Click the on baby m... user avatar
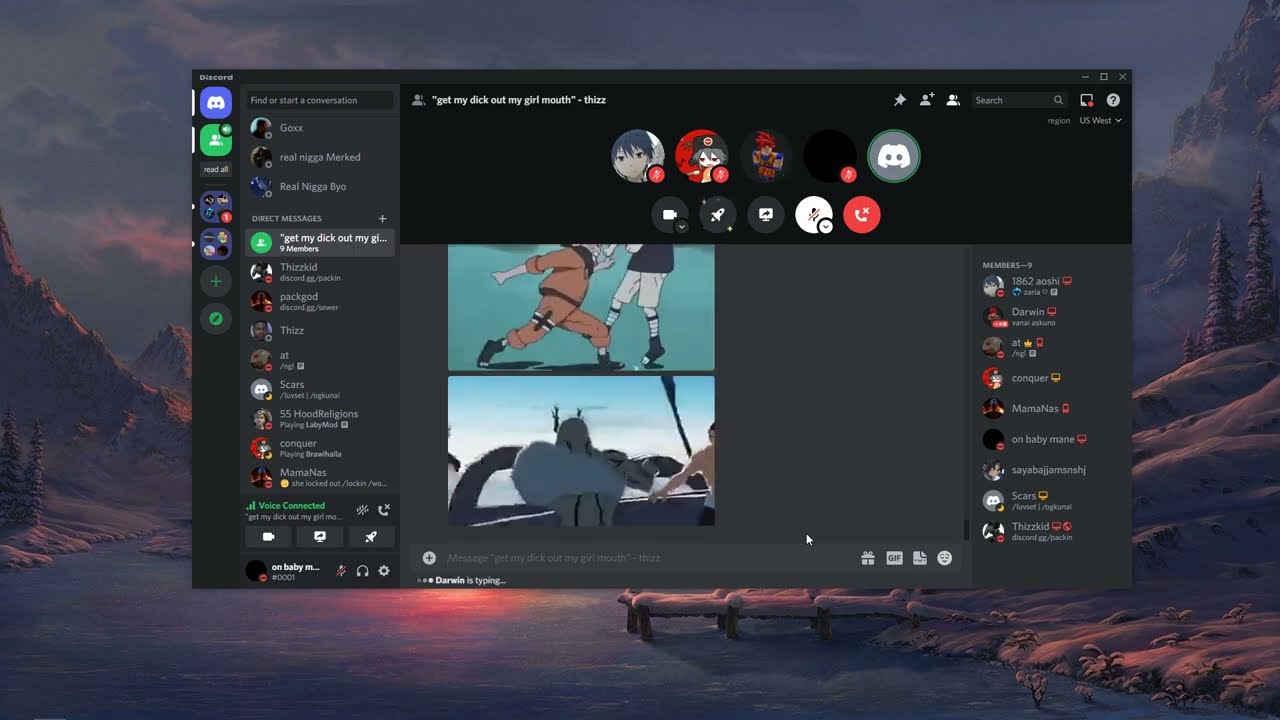This screenshot has height=720, width=1280. click(x=256, y=571)
